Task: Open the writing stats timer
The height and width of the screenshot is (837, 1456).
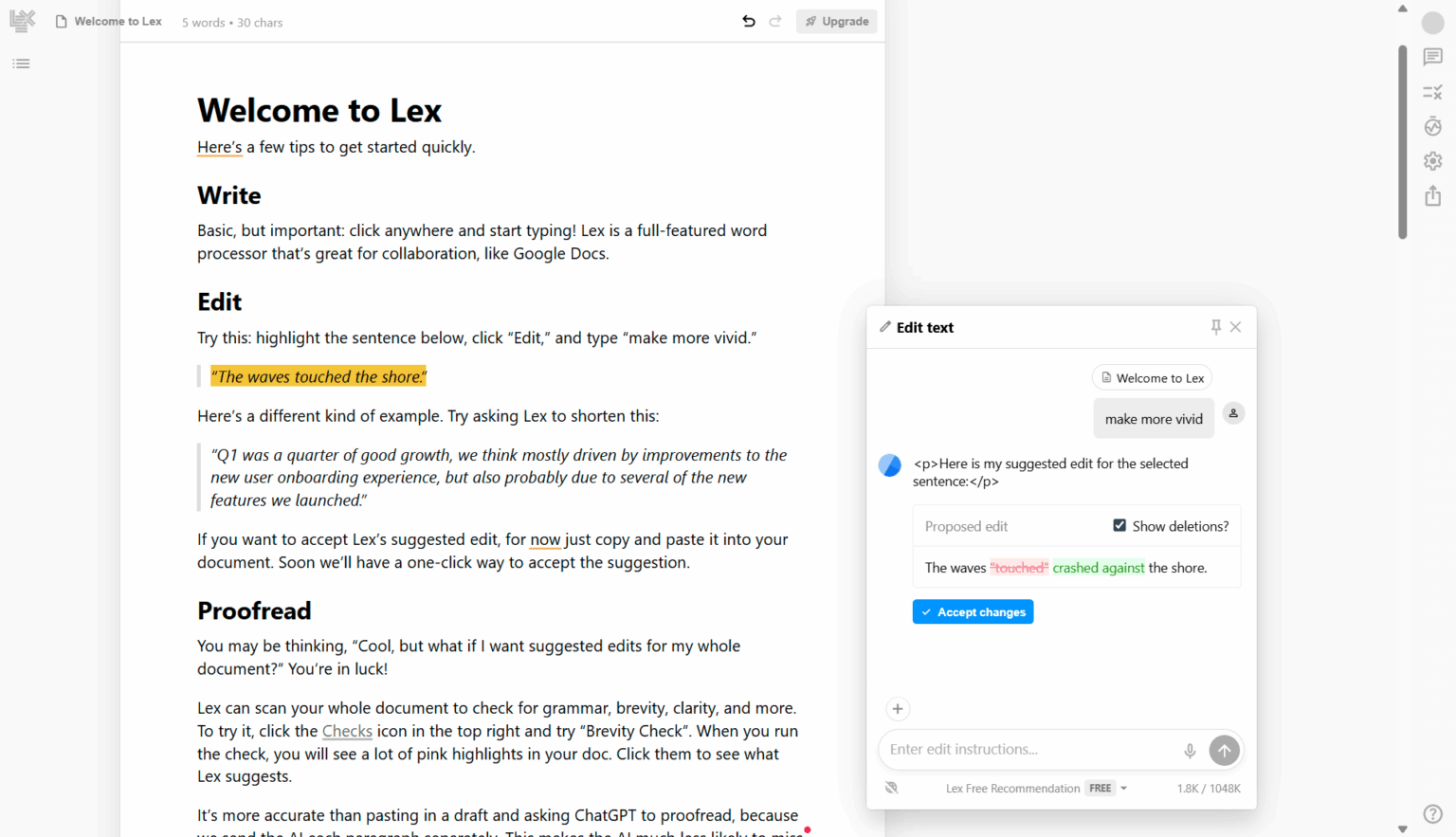Action: click(x=1432, y=126)
